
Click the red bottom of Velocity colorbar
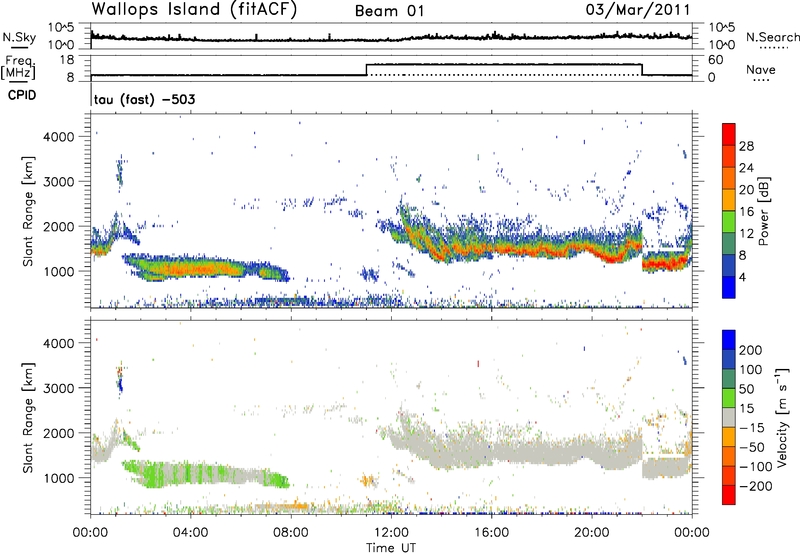[x=729, y=495]
